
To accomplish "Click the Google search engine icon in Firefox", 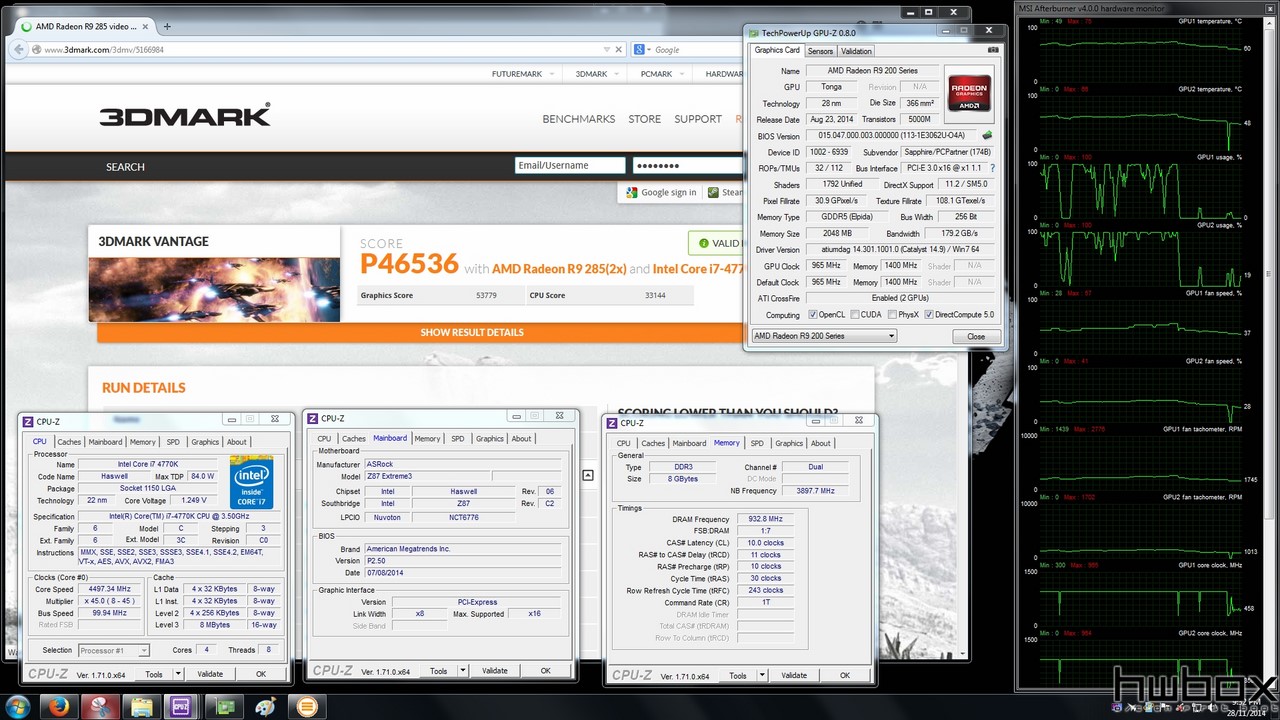I will click(640, 49).
